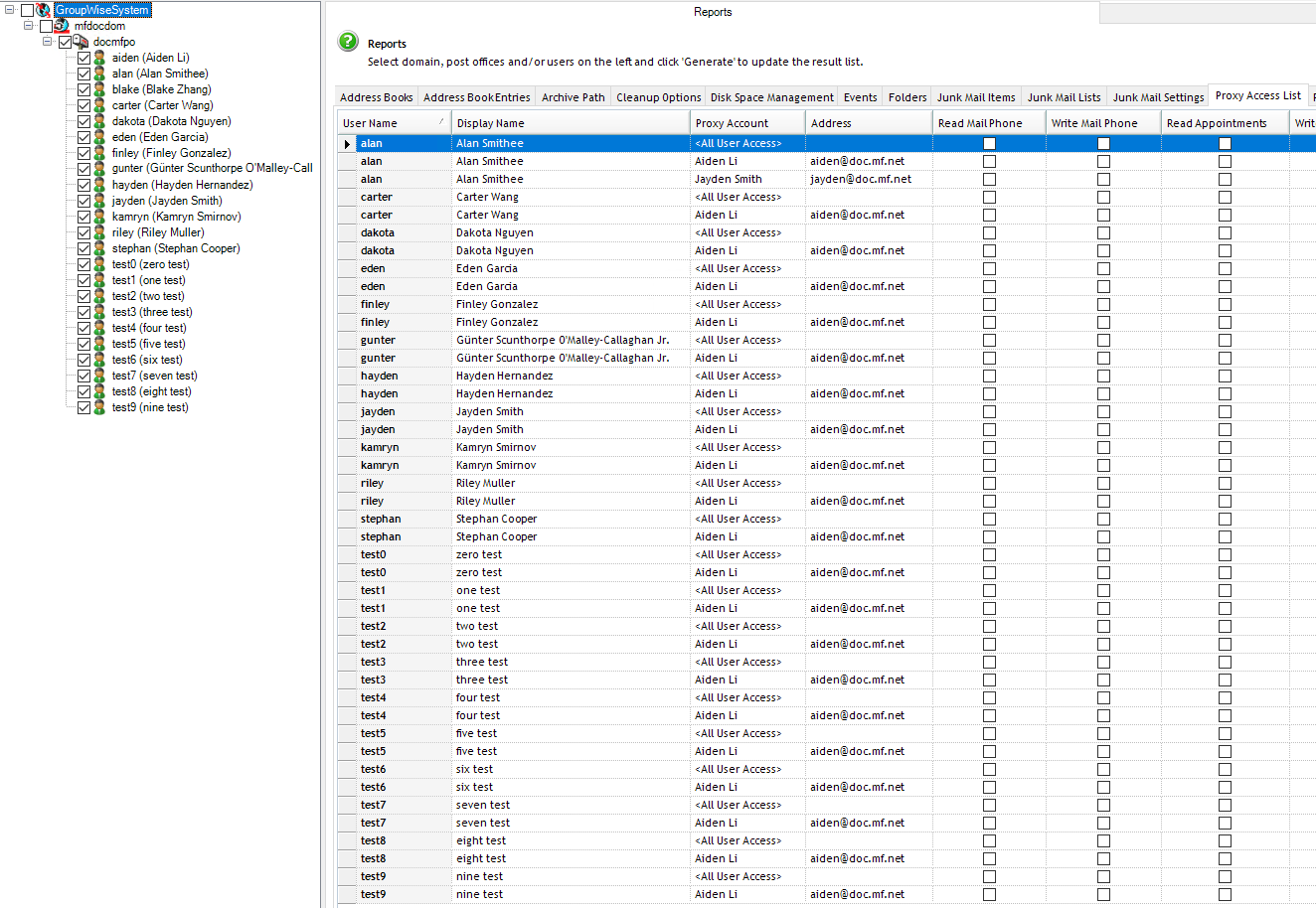This screenshot has width=1316, height=908.
Task: Select the test4 (four test) tree label
Action: [149, 328]
